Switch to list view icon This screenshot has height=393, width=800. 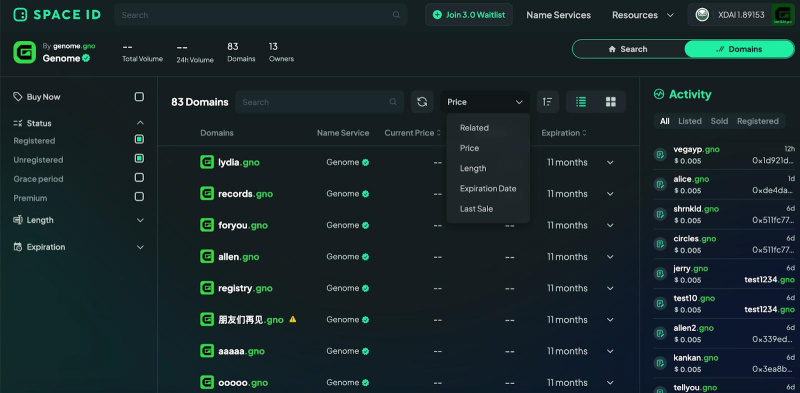pos(581,102)
